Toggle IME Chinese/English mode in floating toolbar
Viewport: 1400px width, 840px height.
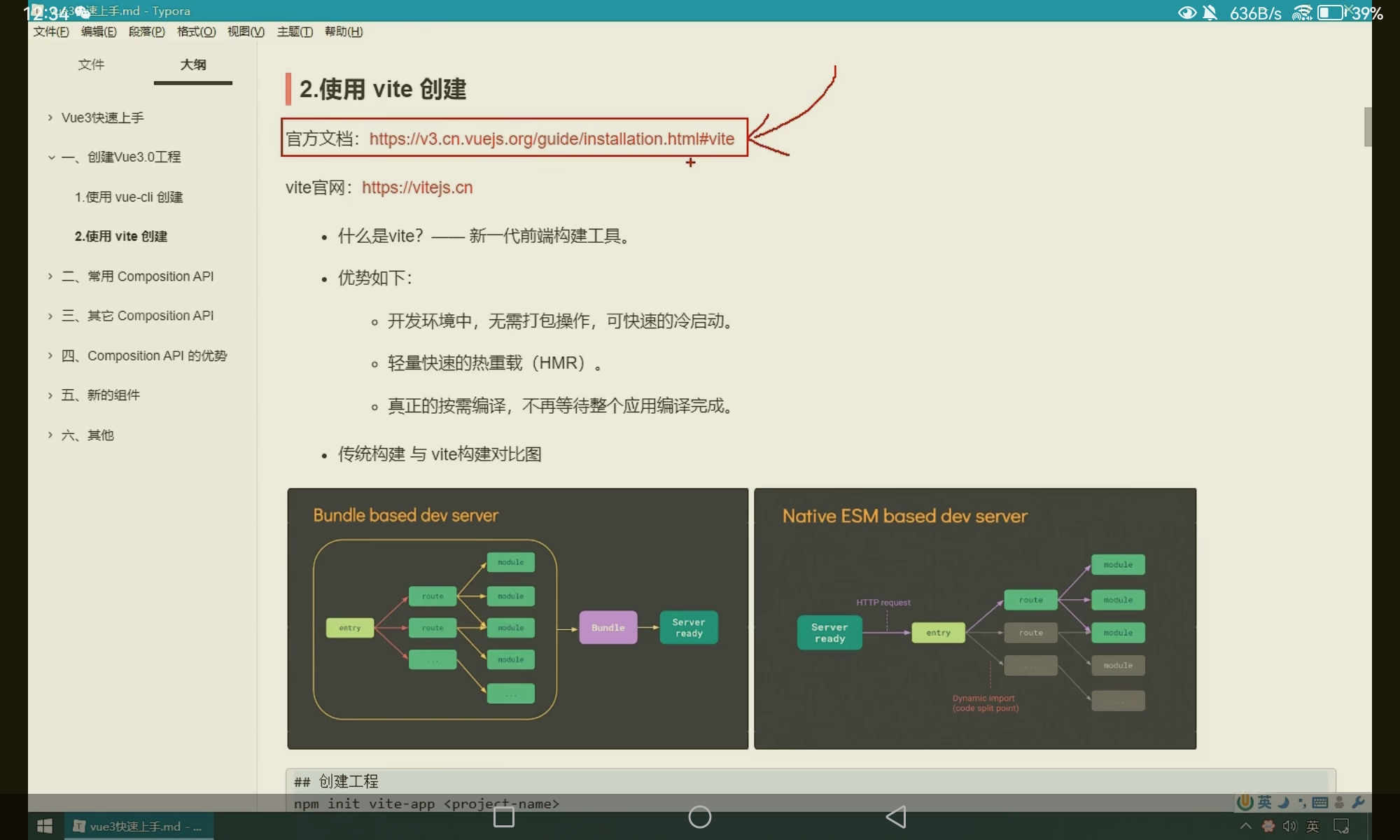pos(1264,802)
